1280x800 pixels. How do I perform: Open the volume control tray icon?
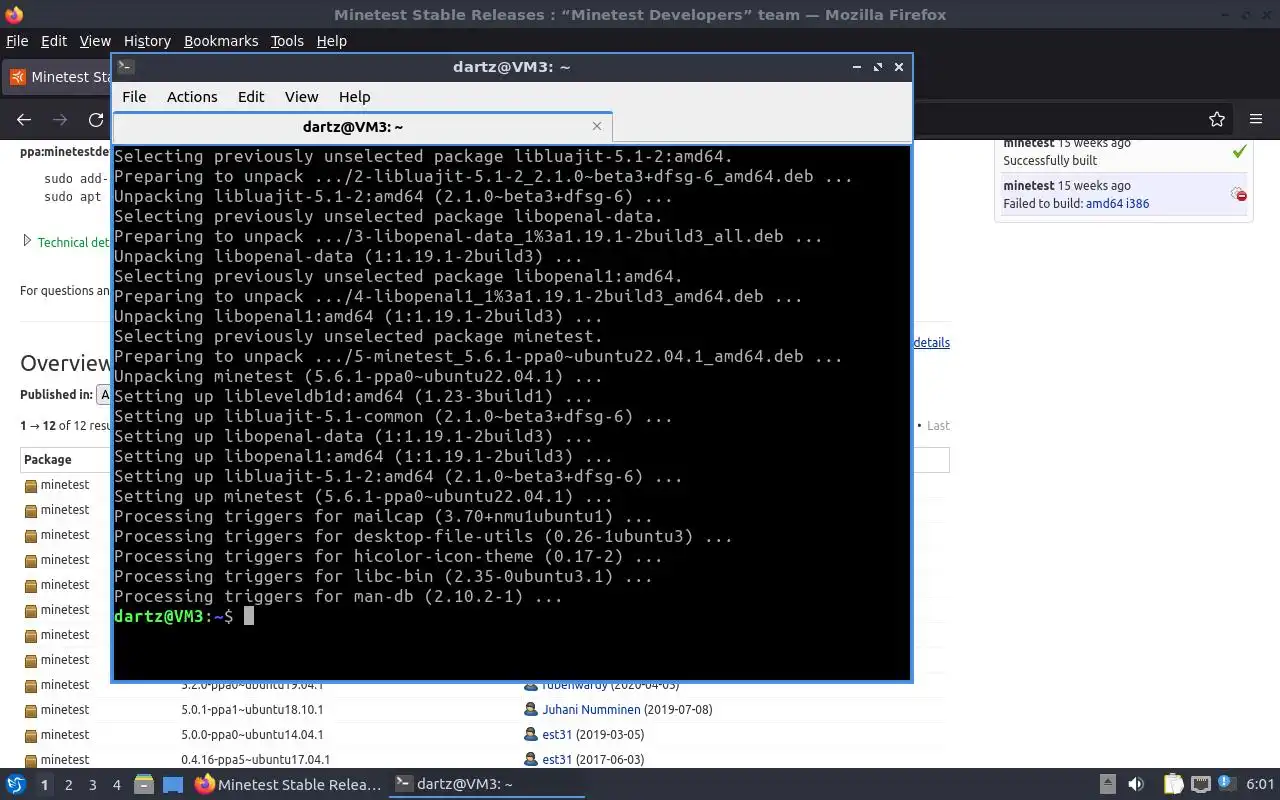point(1136,785)
